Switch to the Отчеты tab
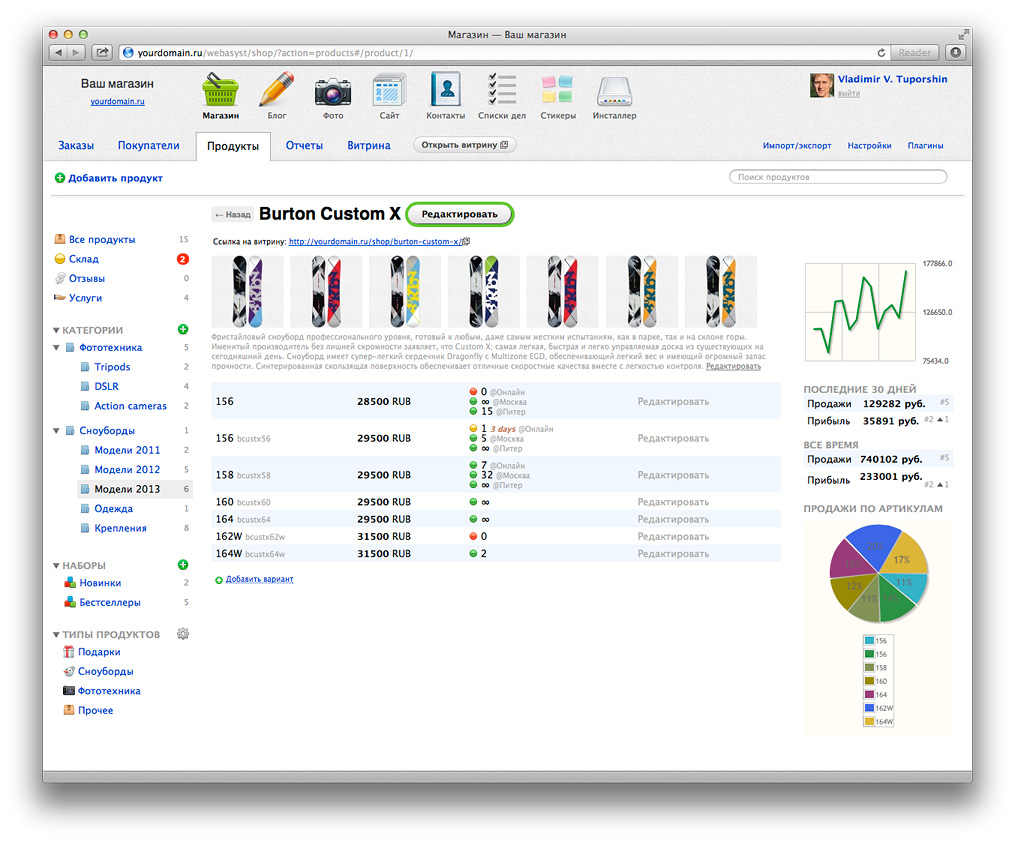Viewport: 1015px width, 842px height. click(x=304, y=146)
